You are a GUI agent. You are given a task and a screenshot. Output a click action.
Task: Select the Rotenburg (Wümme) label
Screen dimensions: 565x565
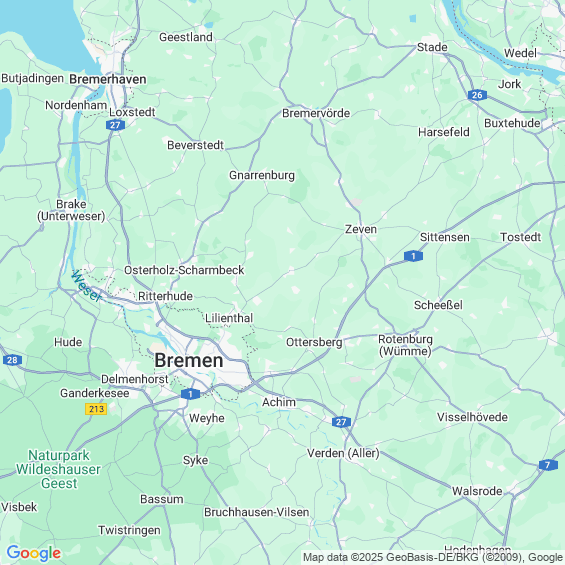pyautogui.click(x=405, y=345)
